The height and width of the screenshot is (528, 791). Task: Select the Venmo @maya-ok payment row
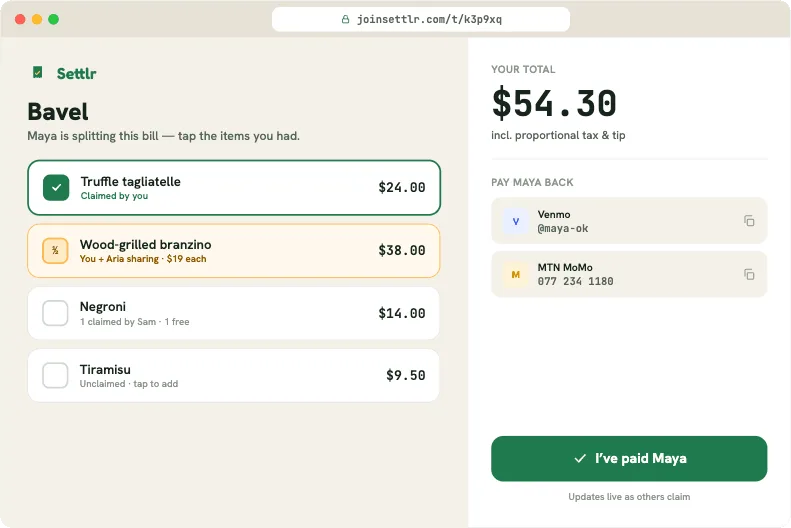(629, 221)
